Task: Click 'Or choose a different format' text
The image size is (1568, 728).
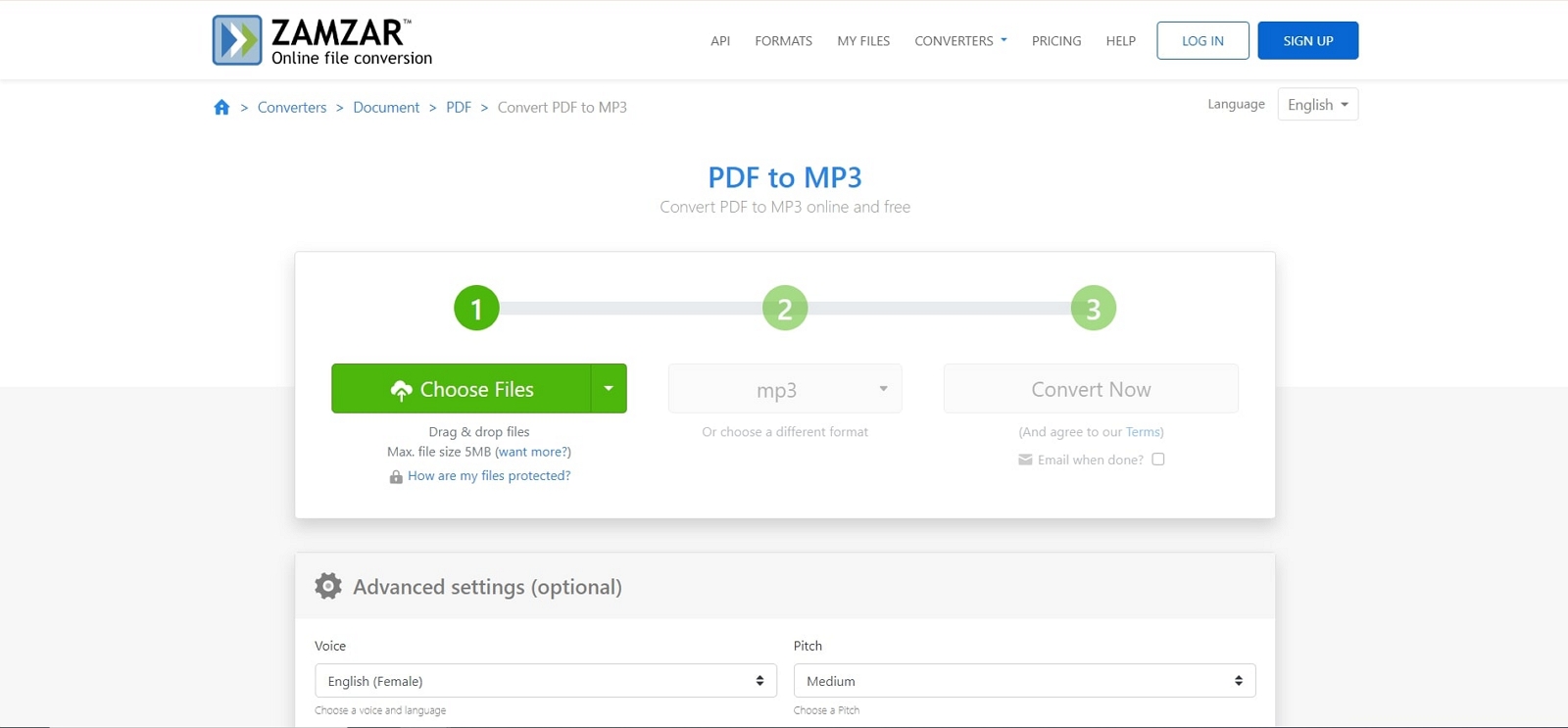Action: coord(785,432)
